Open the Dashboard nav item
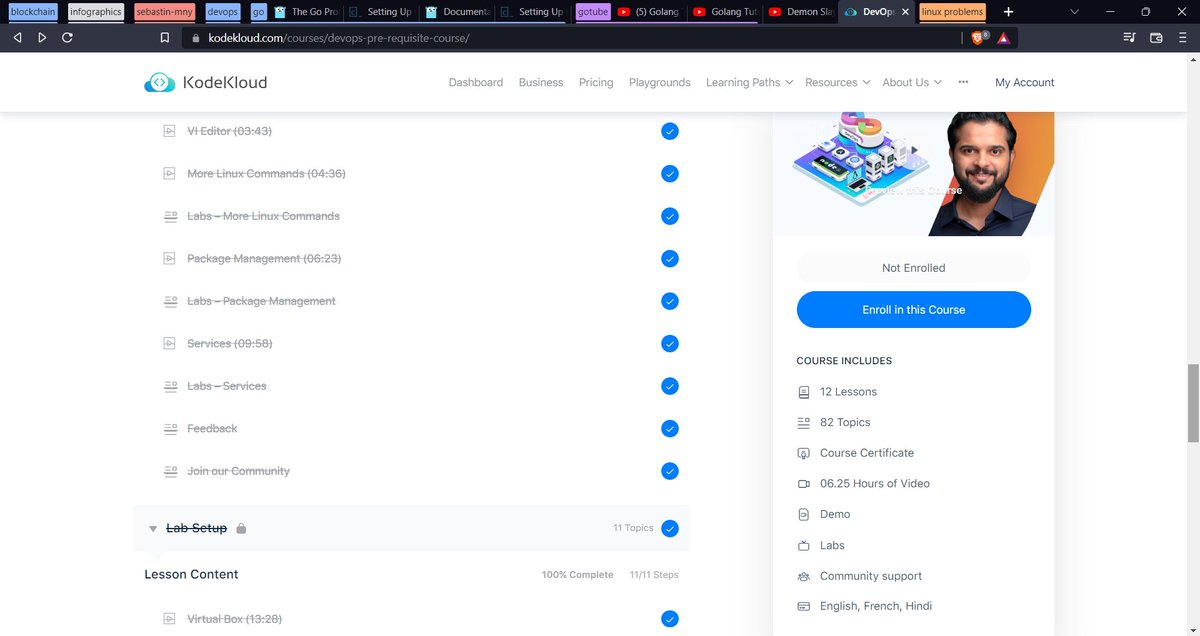Viewport: 1200px width, 636px height. tap(476, 82)
